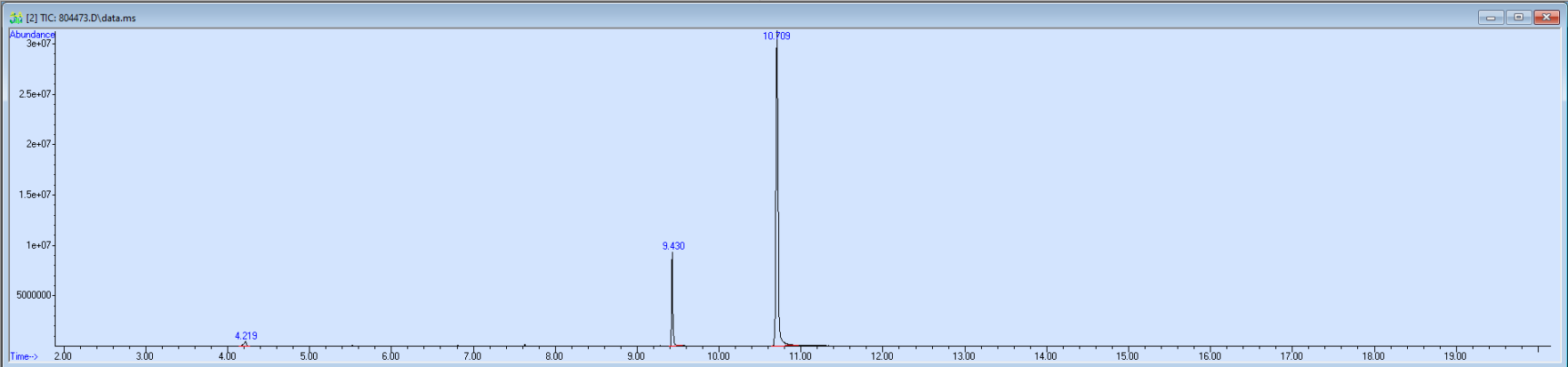The height and width of the screenshot is (367, 1568).
Task: Click the 4.00 time axis value
Action: 227,356
